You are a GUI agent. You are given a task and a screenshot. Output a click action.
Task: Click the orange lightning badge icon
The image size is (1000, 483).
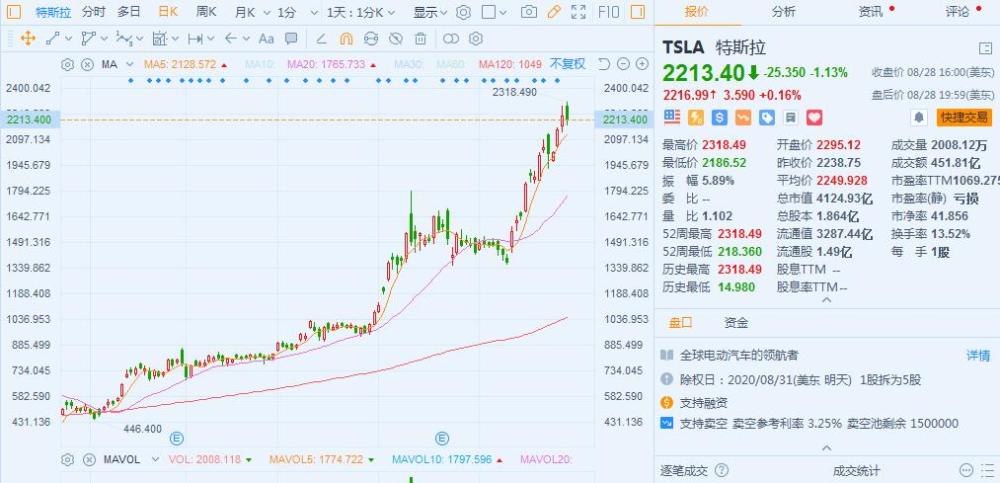coord(696,117)
